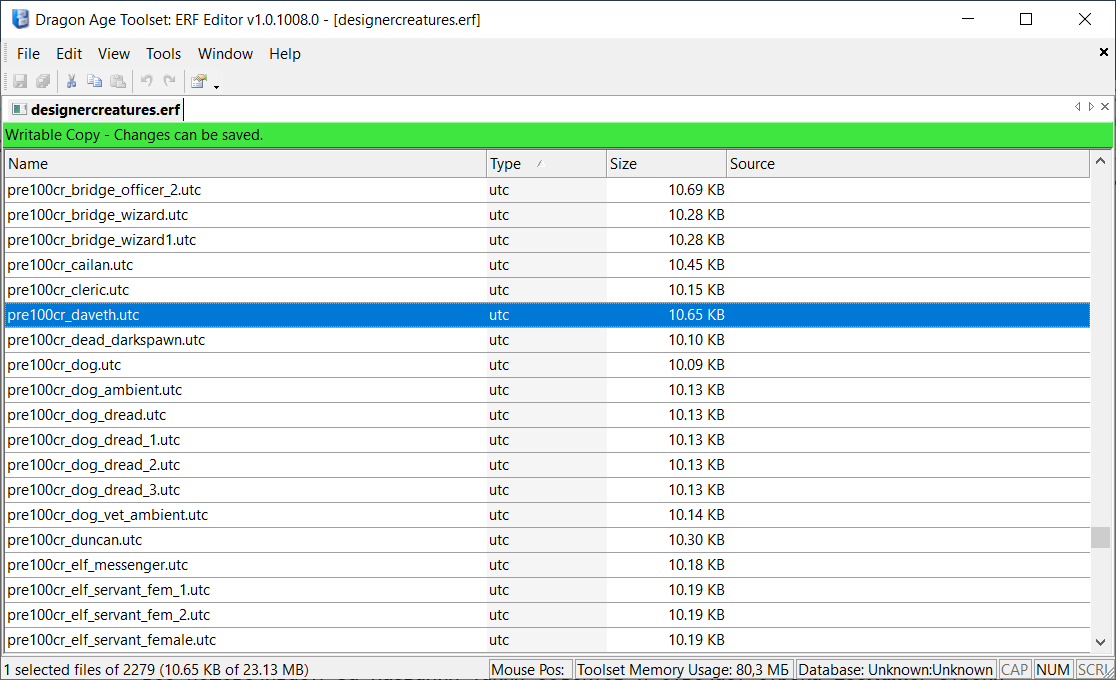Close the designercreatures.erf document tab
1116x680 pixels.
1105,107
